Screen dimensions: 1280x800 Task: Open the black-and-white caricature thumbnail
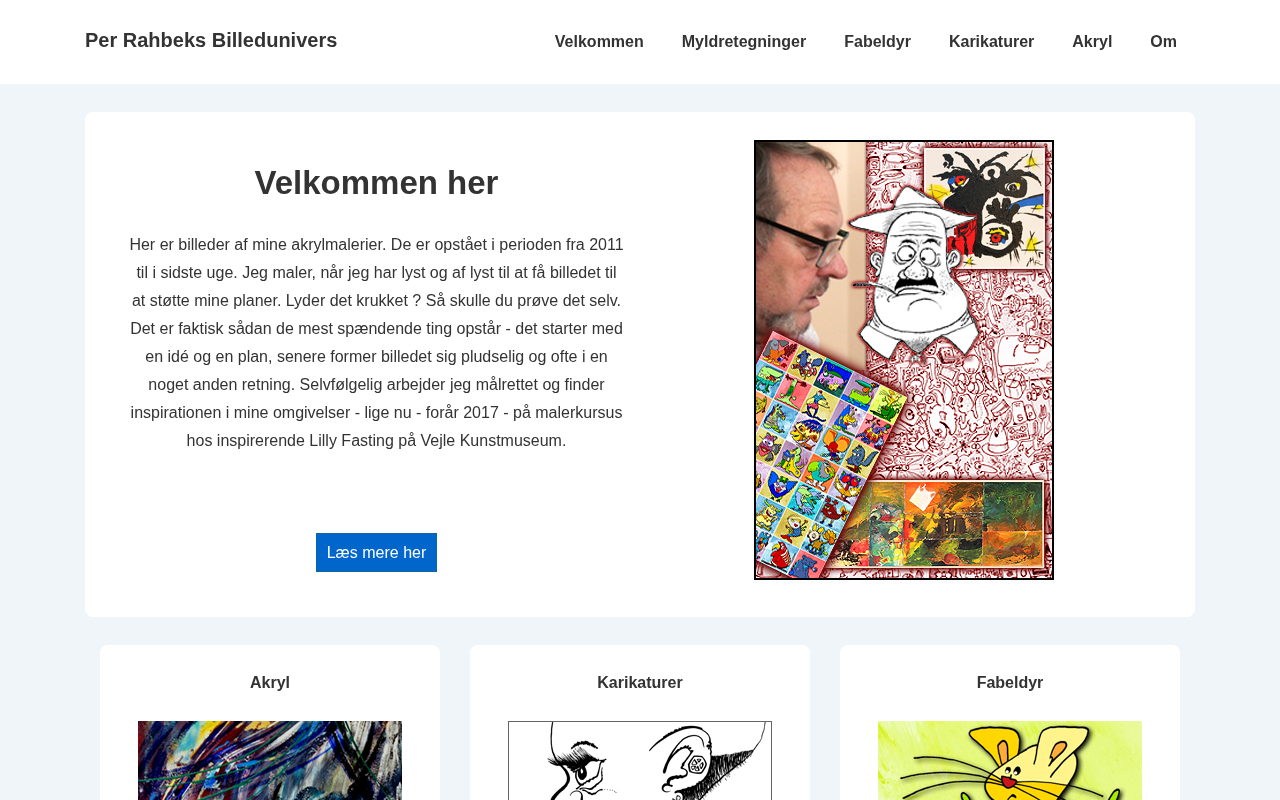point(640,760)
